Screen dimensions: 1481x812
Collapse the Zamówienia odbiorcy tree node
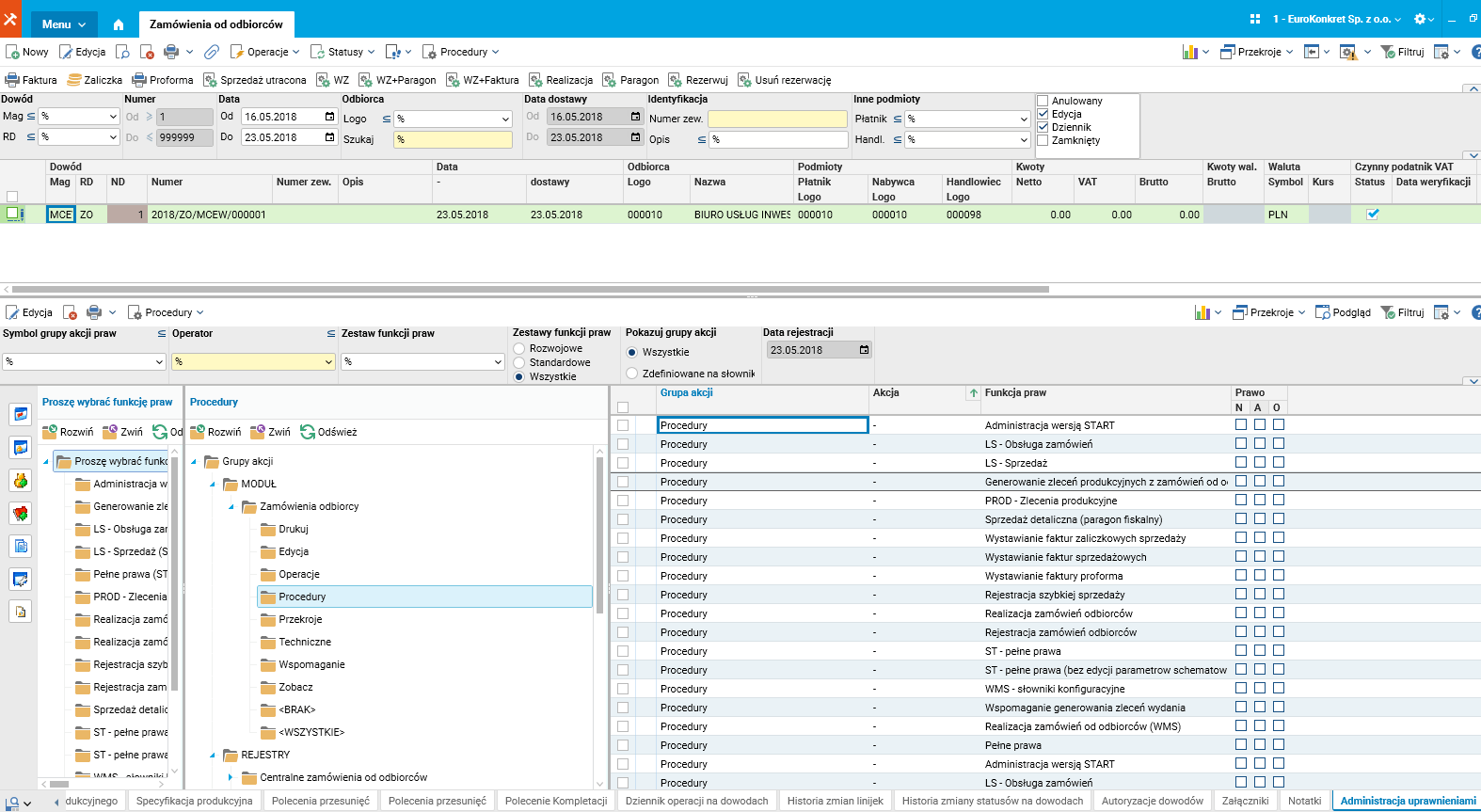231,506
